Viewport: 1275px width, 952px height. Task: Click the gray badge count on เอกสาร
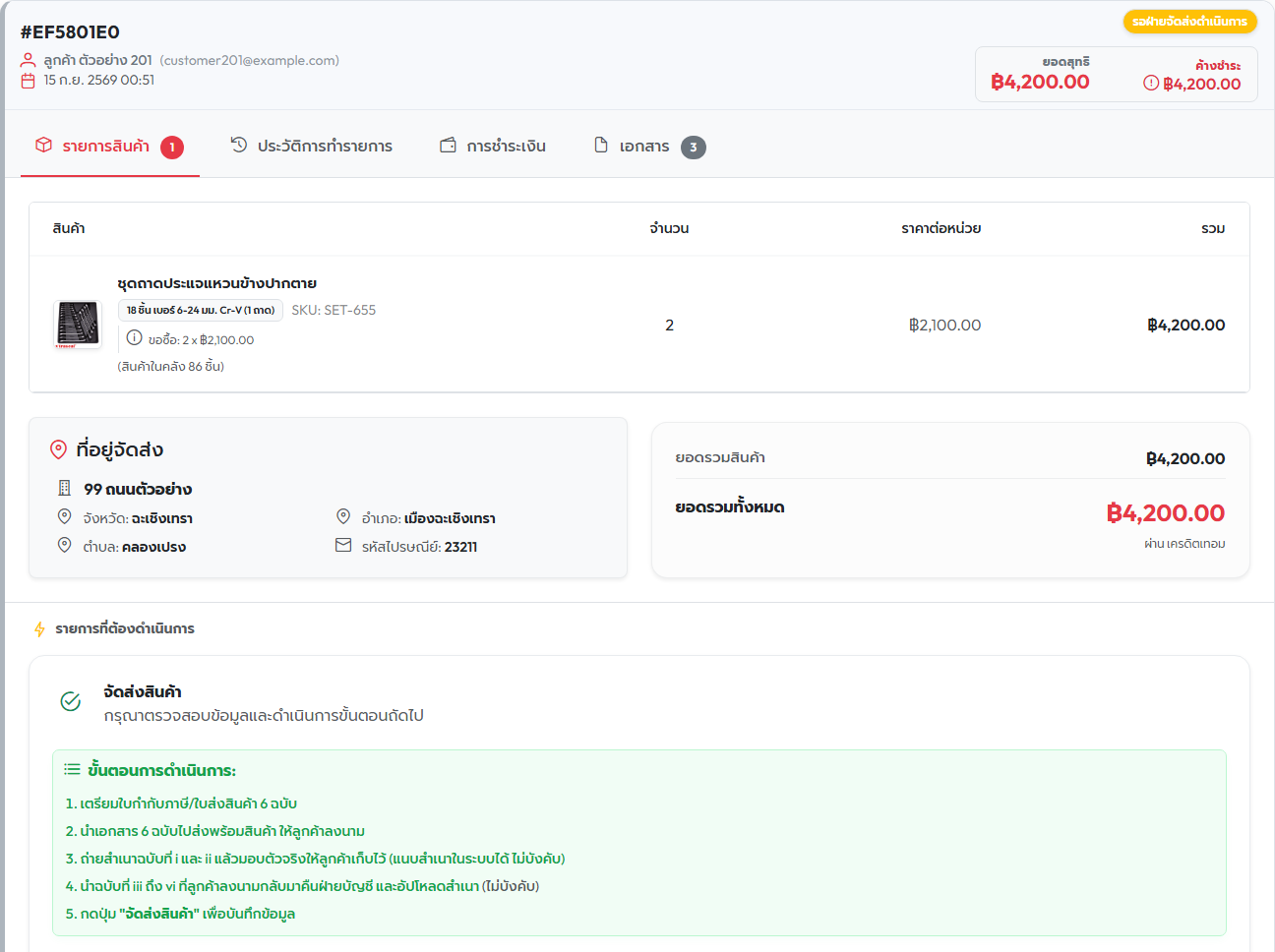pos(694,148)
